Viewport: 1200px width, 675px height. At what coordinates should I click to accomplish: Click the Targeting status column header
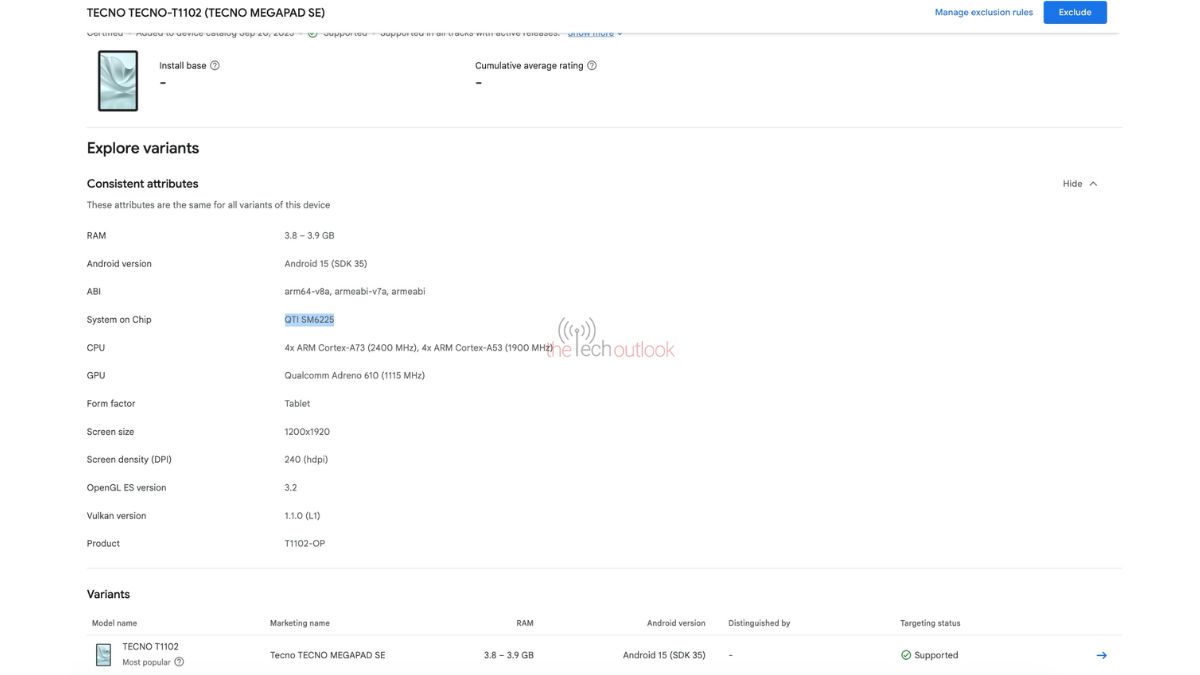pos(930,623)
